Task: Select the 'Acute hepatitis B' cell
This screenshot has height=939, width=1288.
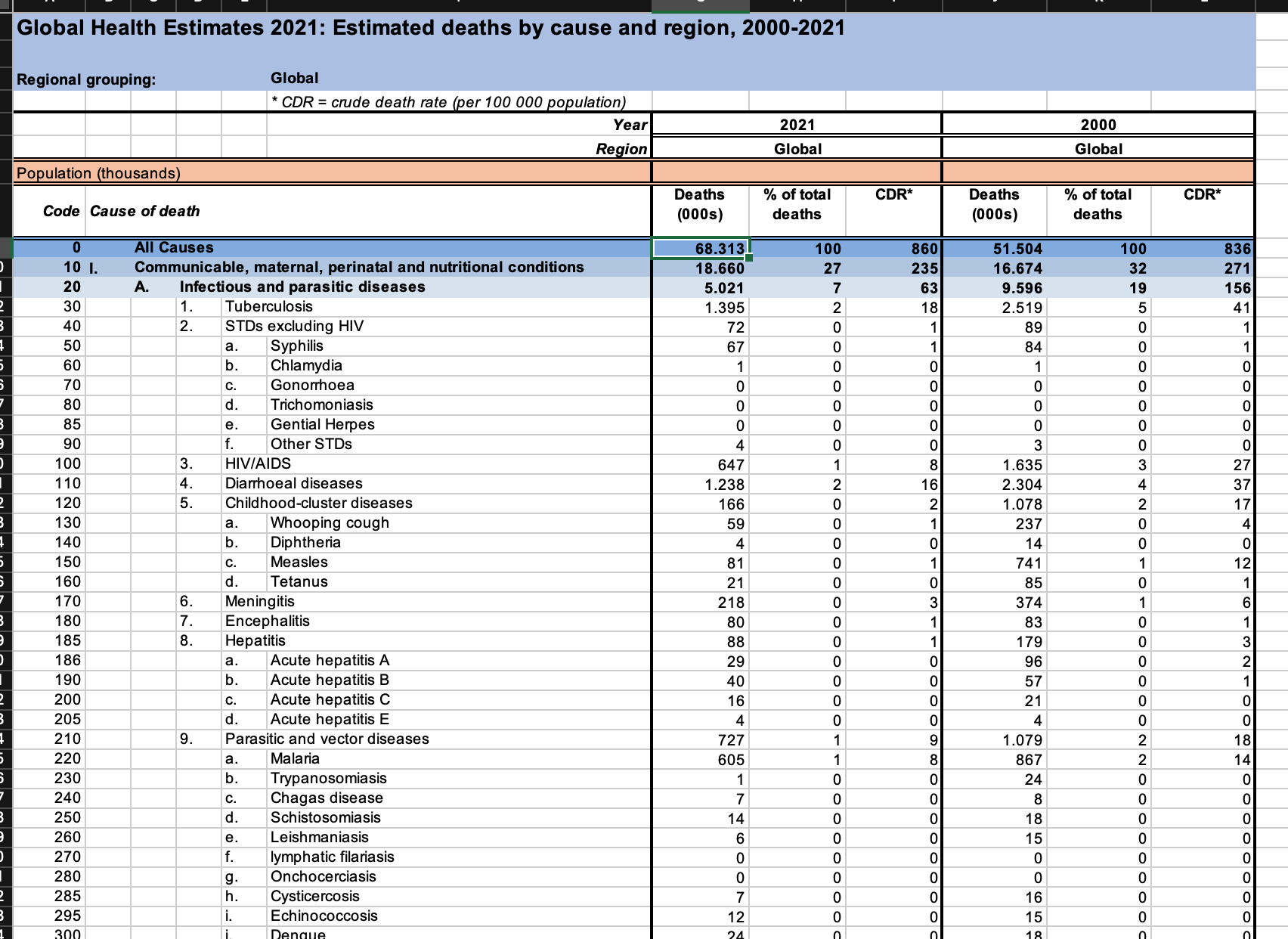Action: tap(330, 680)
